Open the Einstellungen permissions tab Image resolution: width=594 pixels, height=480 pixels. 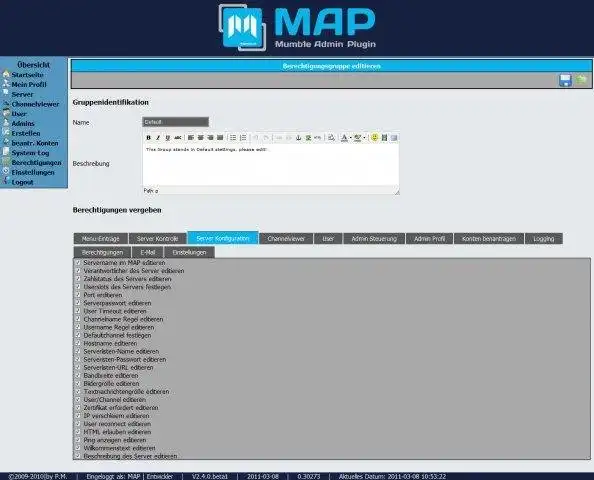click(x=189, y=252)
